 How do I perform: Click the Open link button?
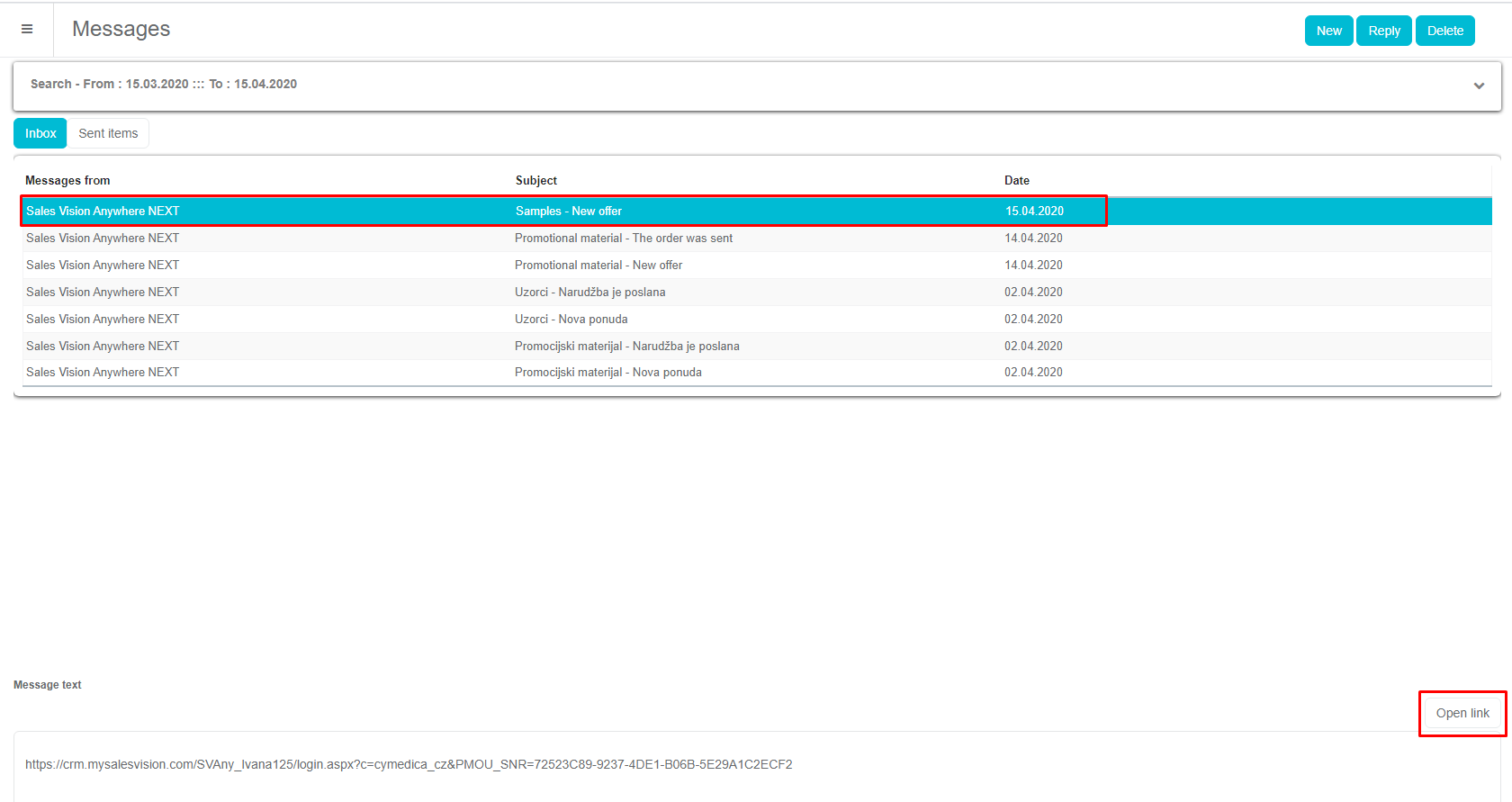(1462, 713)
